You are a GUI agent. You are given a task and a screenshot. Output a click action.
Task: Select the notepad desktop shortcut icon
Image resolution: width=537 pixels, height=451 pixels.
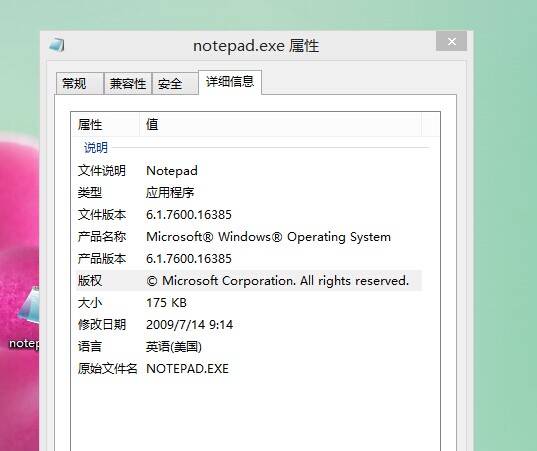click(28, 306)
